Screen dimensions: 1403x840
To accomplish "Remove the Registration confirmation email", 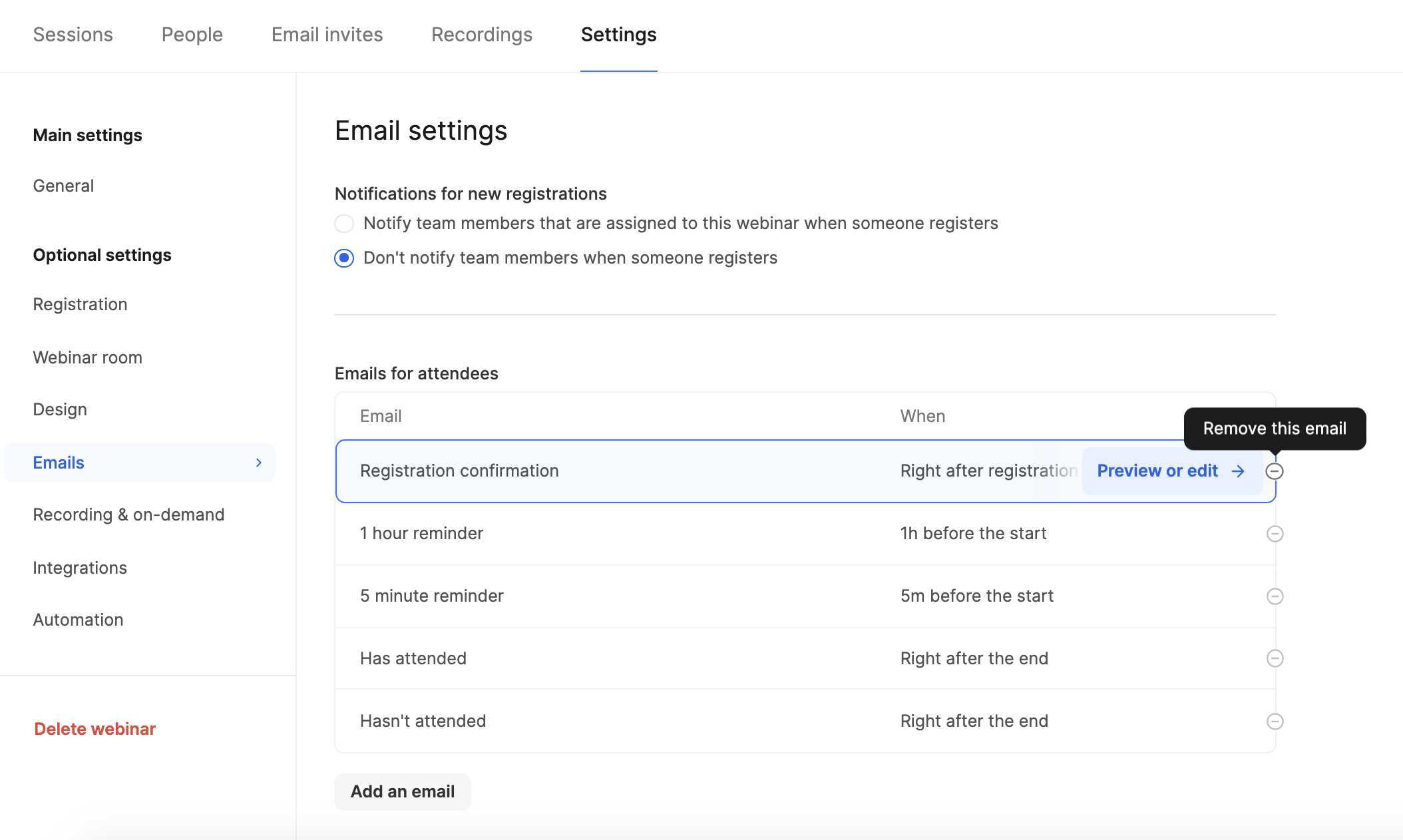I will click(1275, 471).
